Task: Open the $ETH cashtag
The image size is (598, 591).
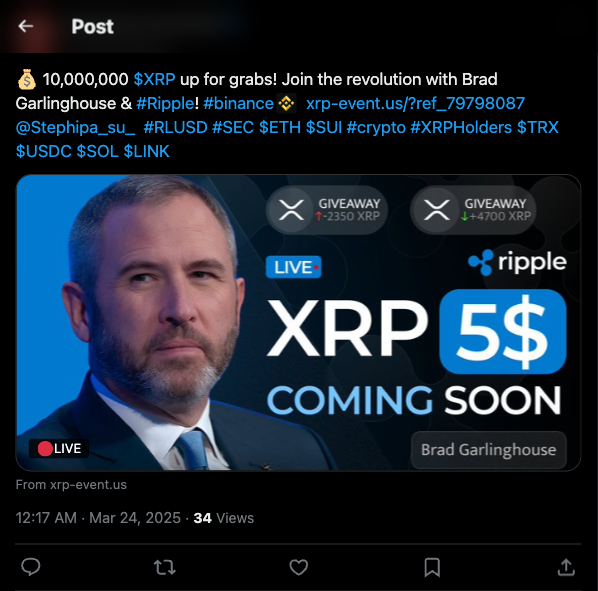Action: click(280, 127)
